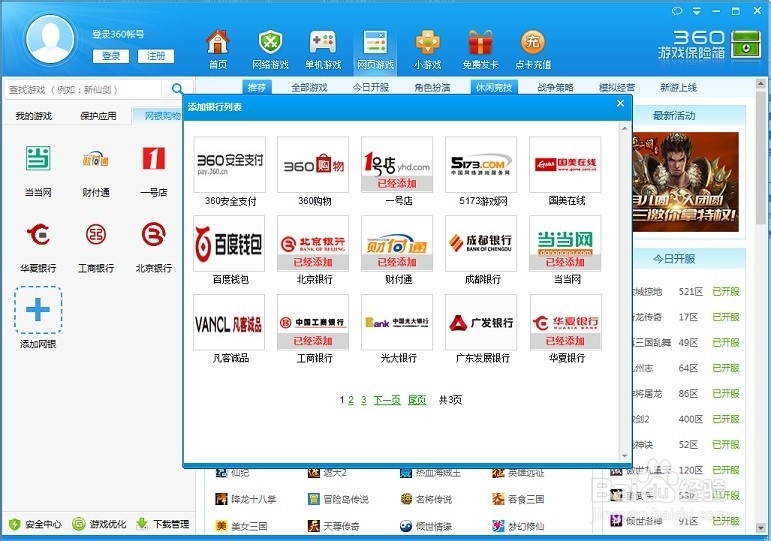Click 下一页 next page link
Viewport: 771px width, 541px height.
[x=387, y=400]
